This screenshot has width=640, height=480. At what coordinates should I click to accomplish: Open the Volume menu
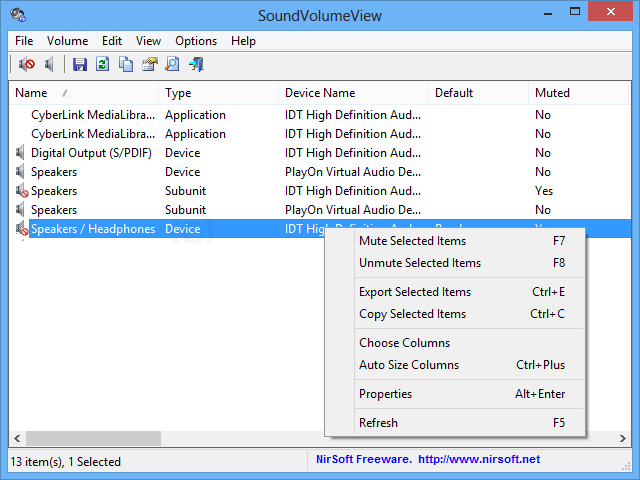pos(67,41)
